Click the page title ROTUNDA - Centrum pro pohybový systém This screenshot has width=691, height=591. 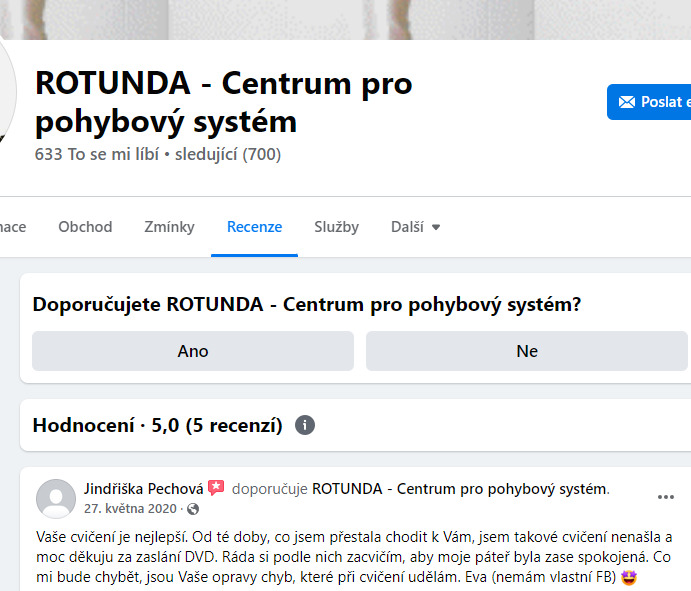[224, 102]
